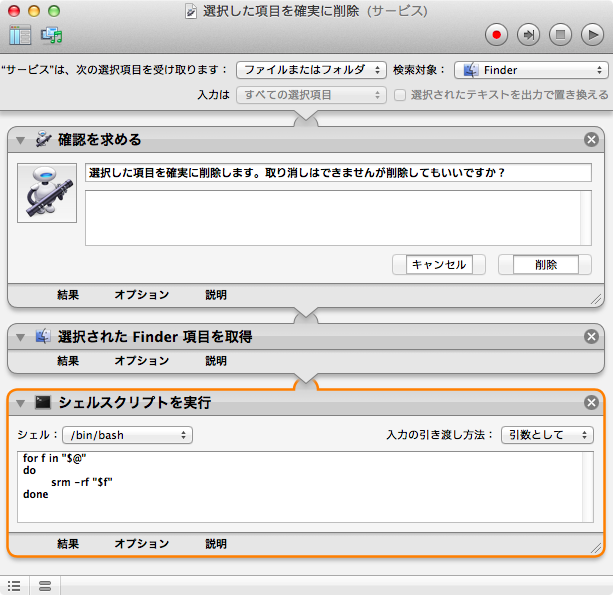Click the script editor scrollbar
Viewport: 613px width, 595px height.
(588, 487)
